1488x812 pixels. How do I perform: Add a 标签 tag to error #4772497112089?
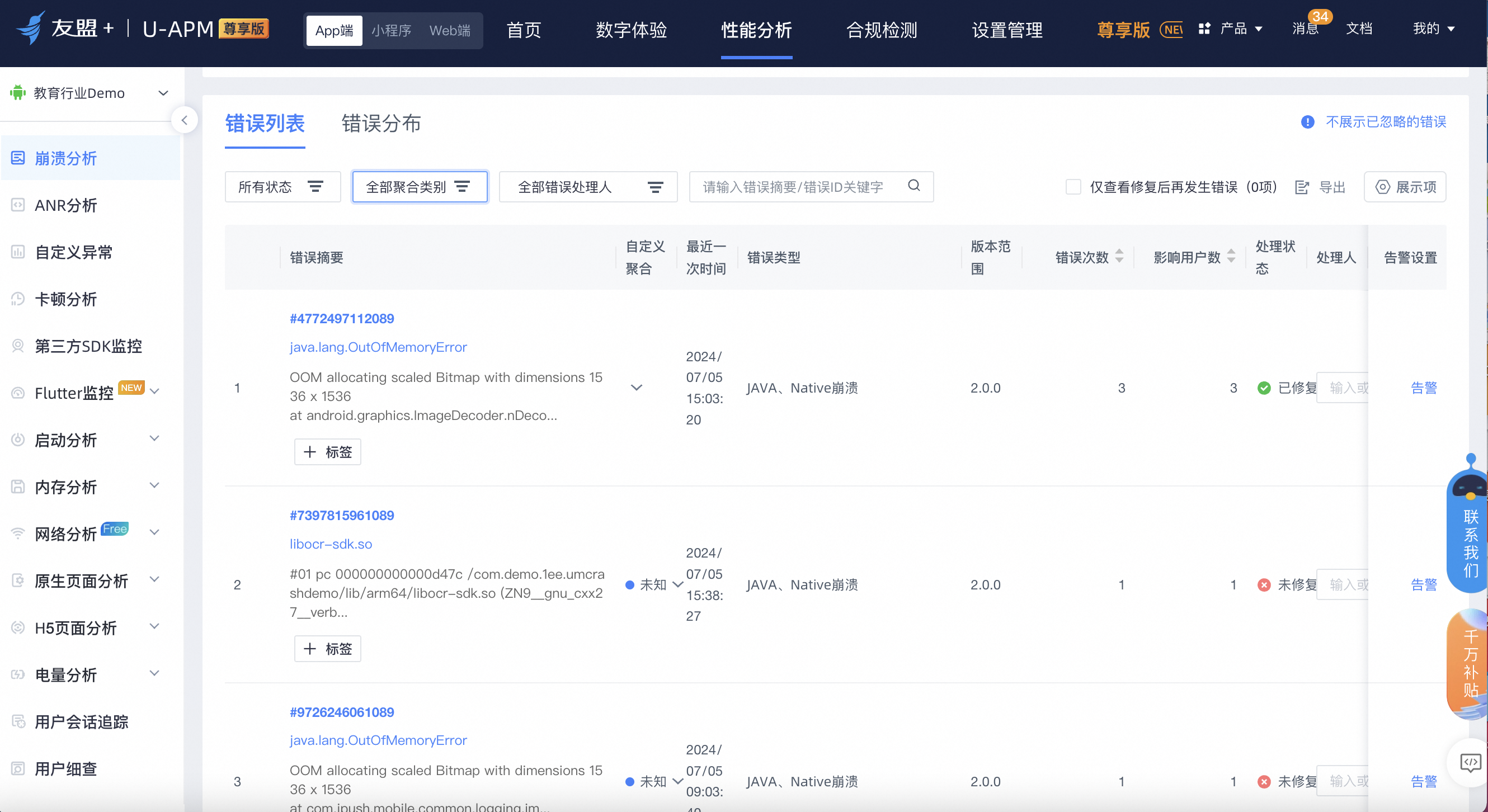(x=327, y=452)
